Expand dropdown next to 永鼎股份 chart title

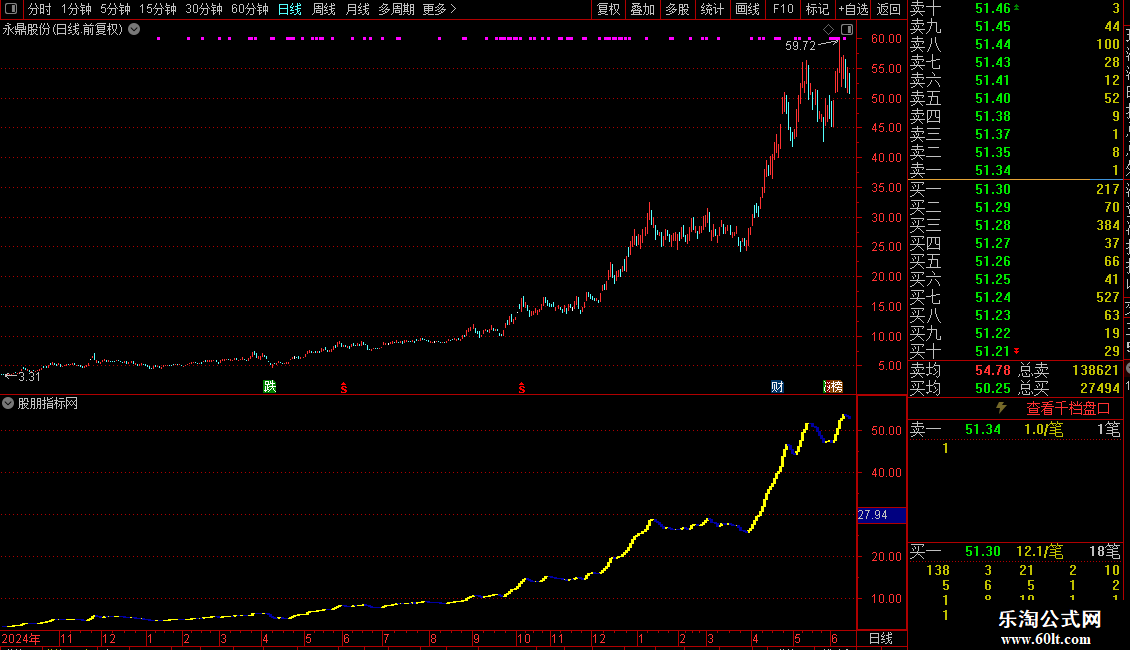point(134,30)
